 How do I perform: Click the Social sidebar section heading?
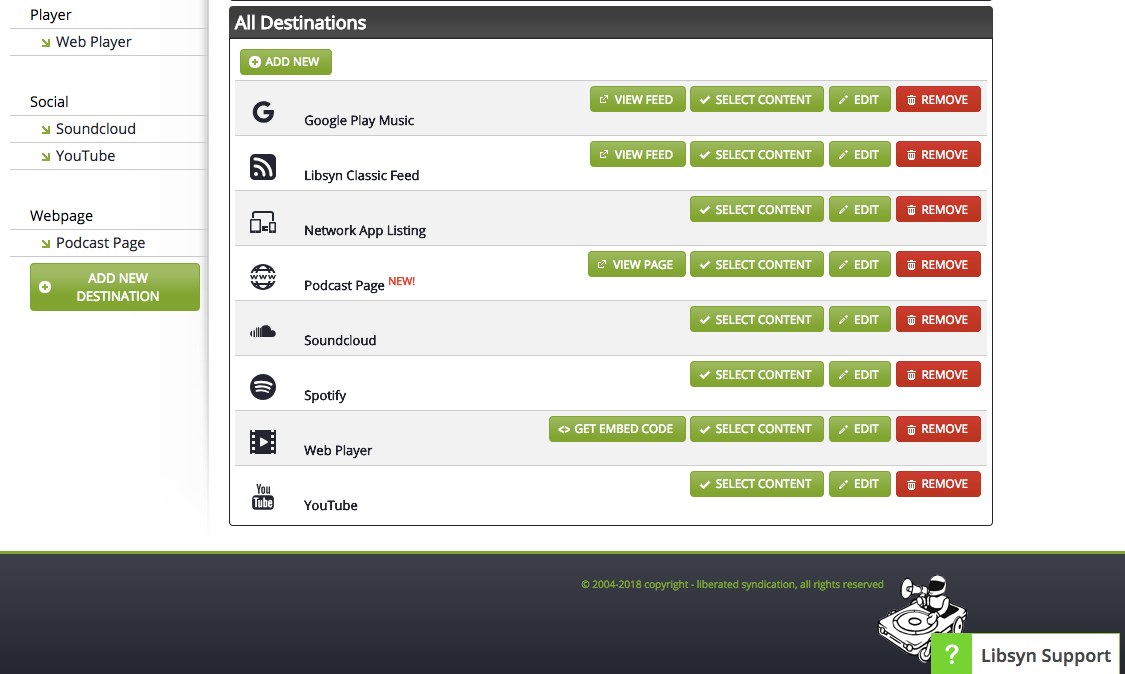(49, 102)
